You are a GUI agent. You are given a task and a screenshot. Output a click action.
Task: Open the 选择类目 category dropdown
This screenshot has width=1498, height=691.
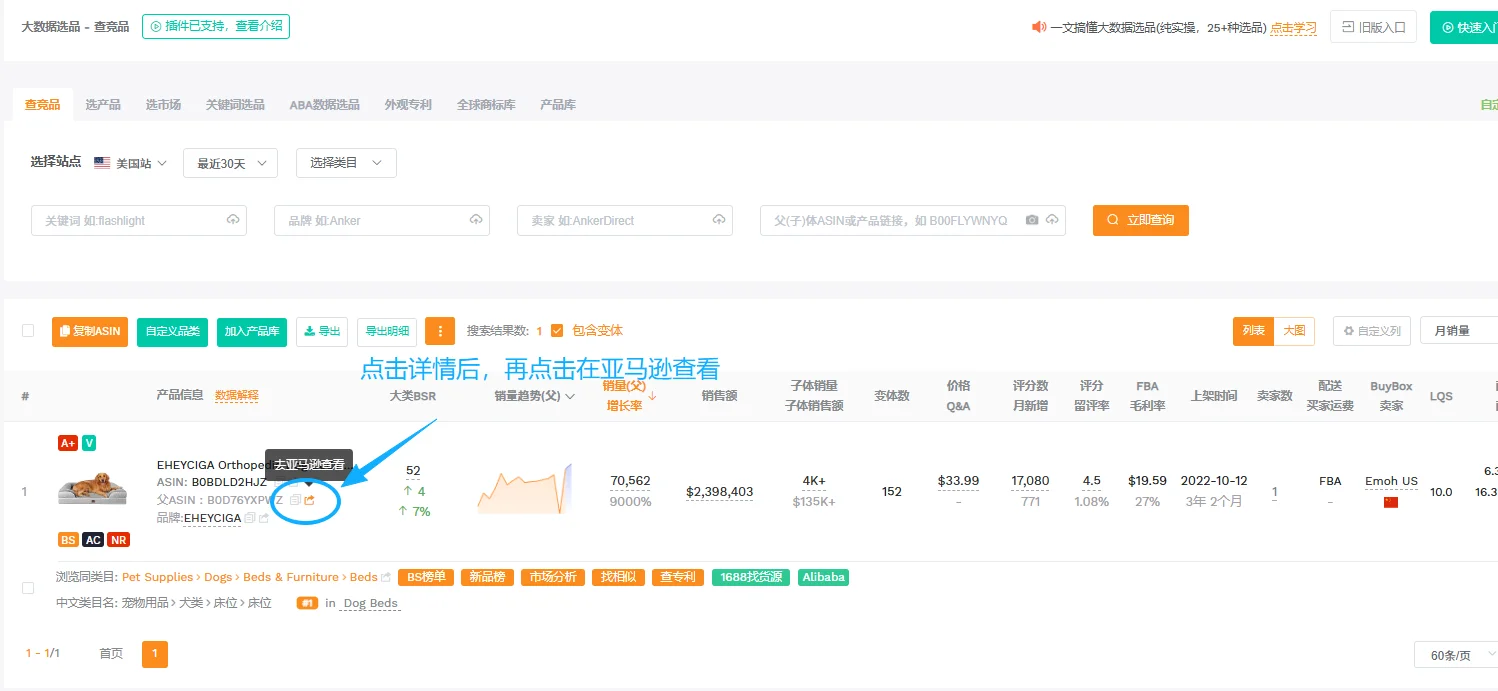(345, 162)
